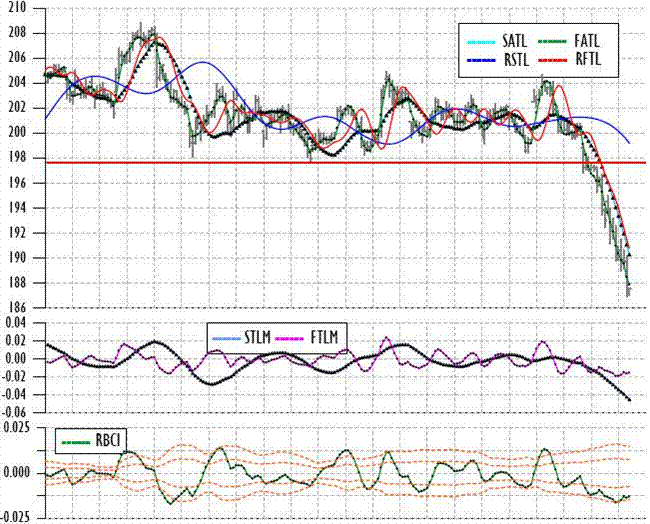The image size is (650, 524).
Task: Click the blue RSTL legend line swatch
Action: (481, 61)
